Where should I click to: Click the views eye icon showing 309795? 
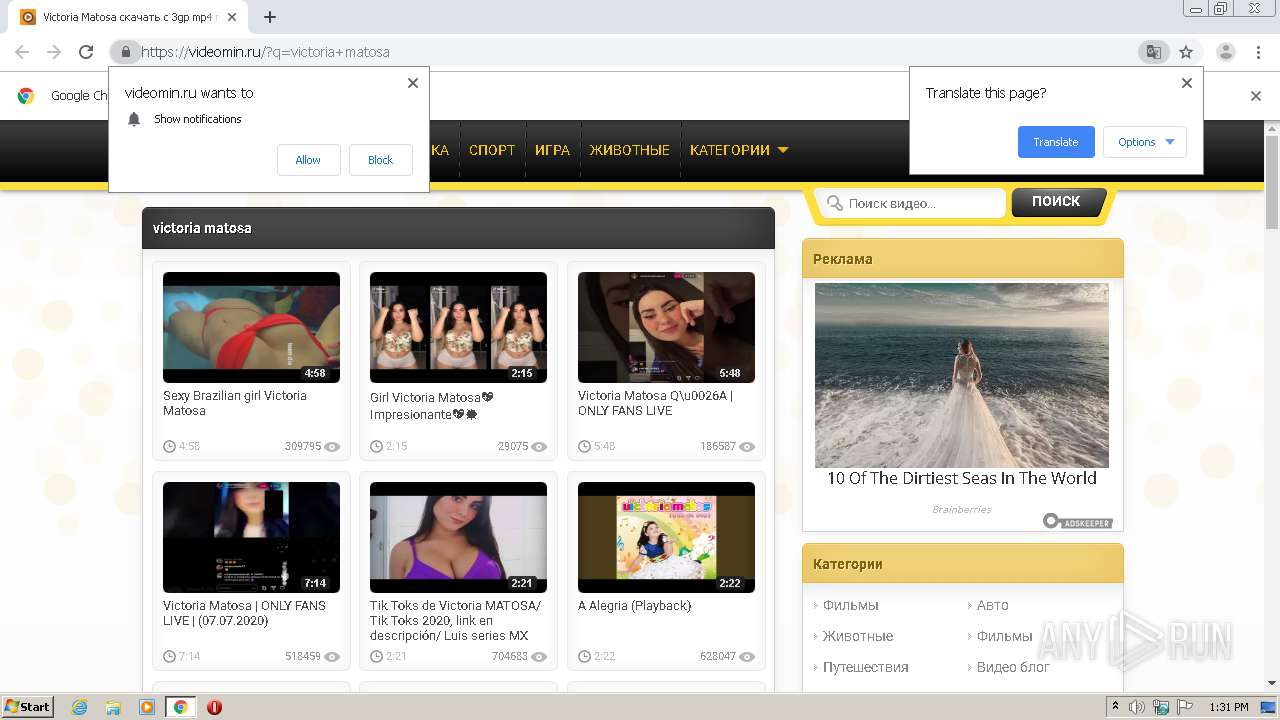(332, 447)
